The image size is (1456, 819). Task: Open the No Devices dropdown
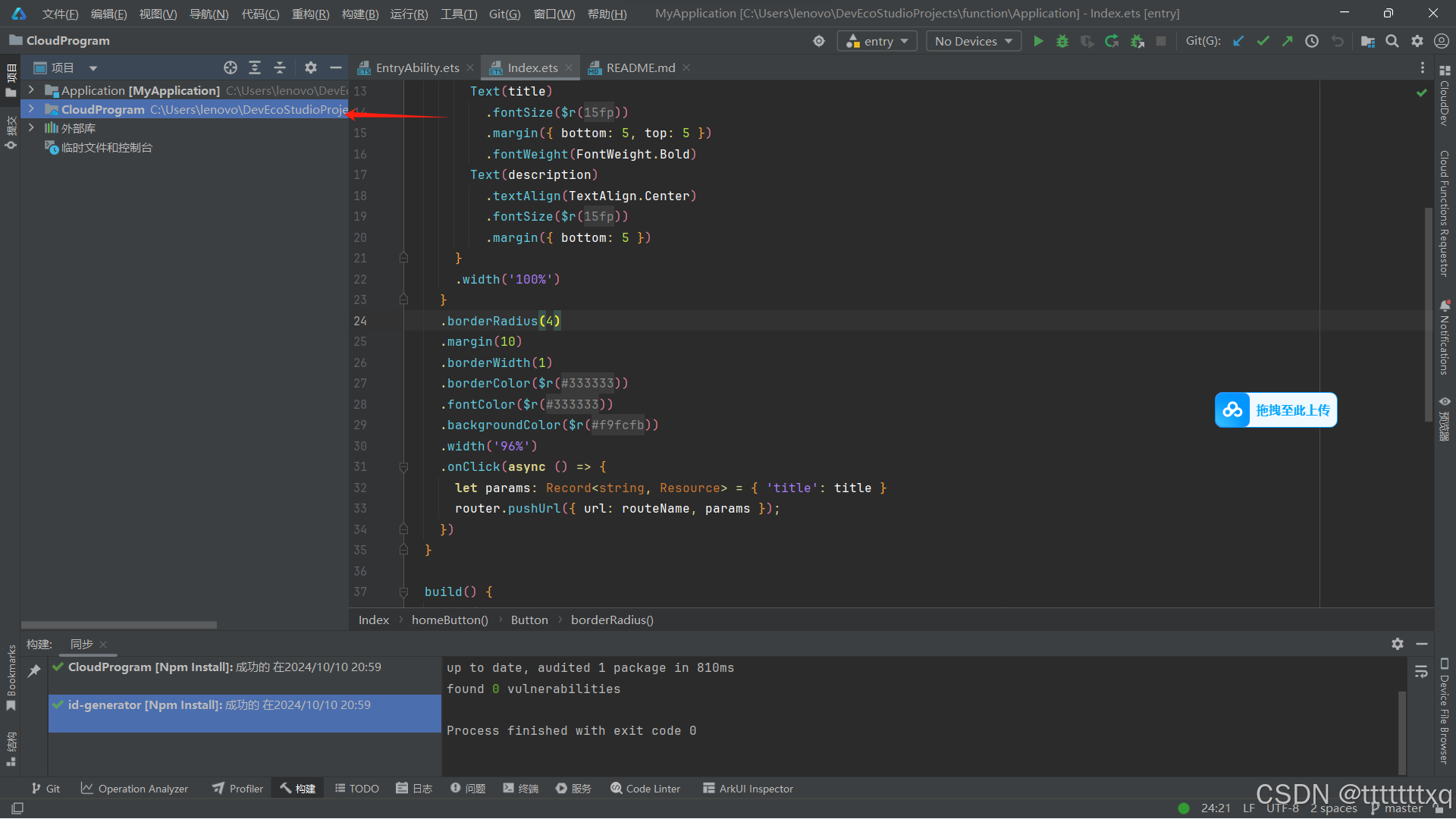point(973,41)
